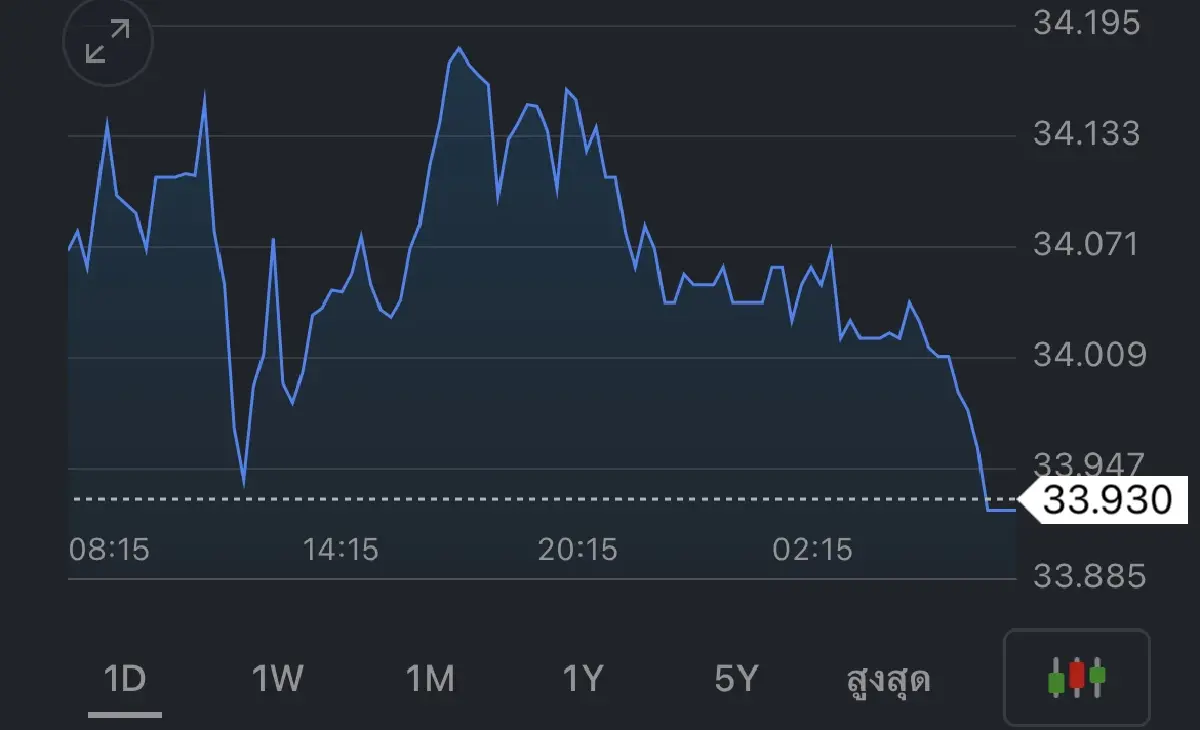Select the สูงสุด (max) range tab
Viewport: 1200px width, 730px height.
tap(889, 680)
